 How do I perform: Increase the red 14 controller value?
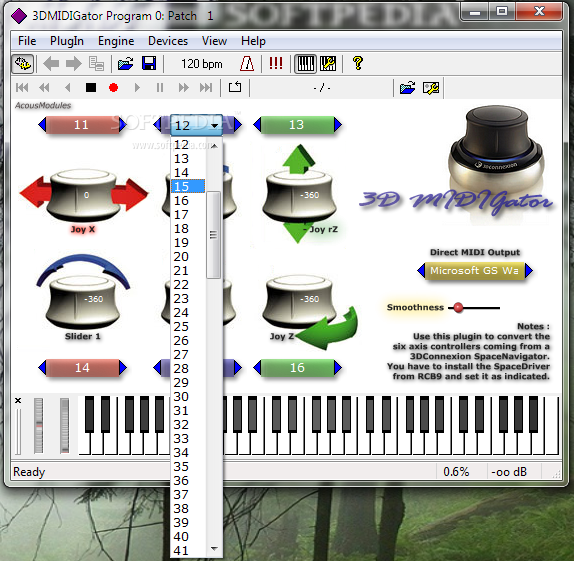pyautogui.click(x=123, y=367)
